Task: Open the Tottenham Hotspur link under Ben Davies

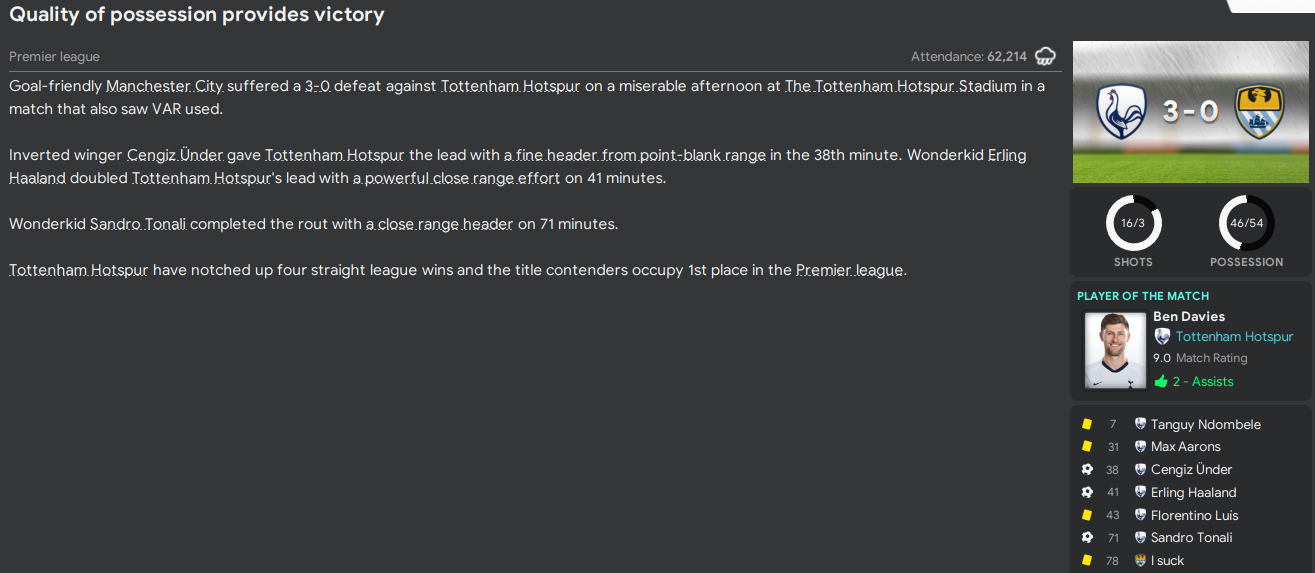Action: tap(1234, 337)
